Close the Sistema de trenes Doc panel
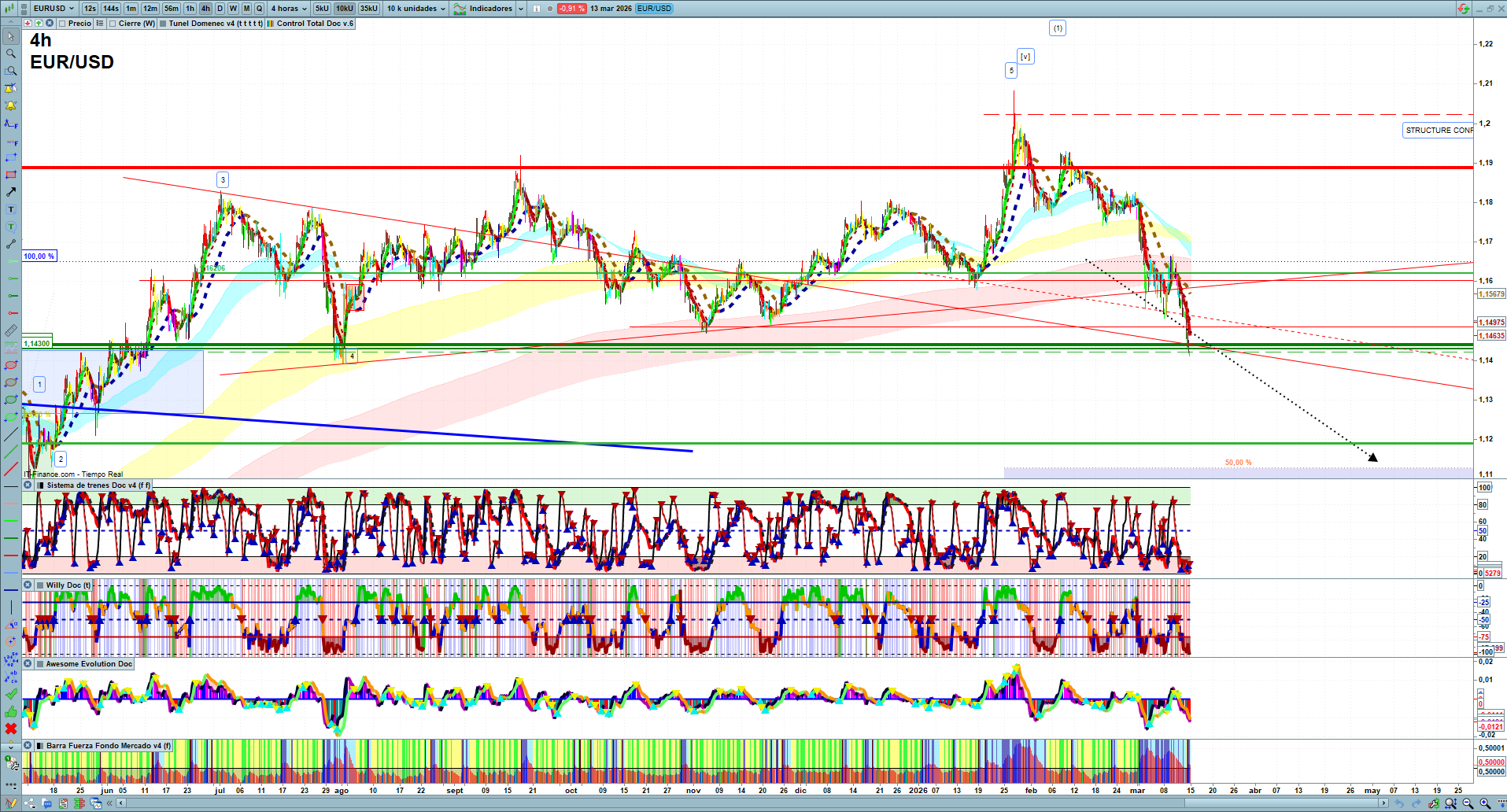Screen dimensions: 1507x812 28,485
